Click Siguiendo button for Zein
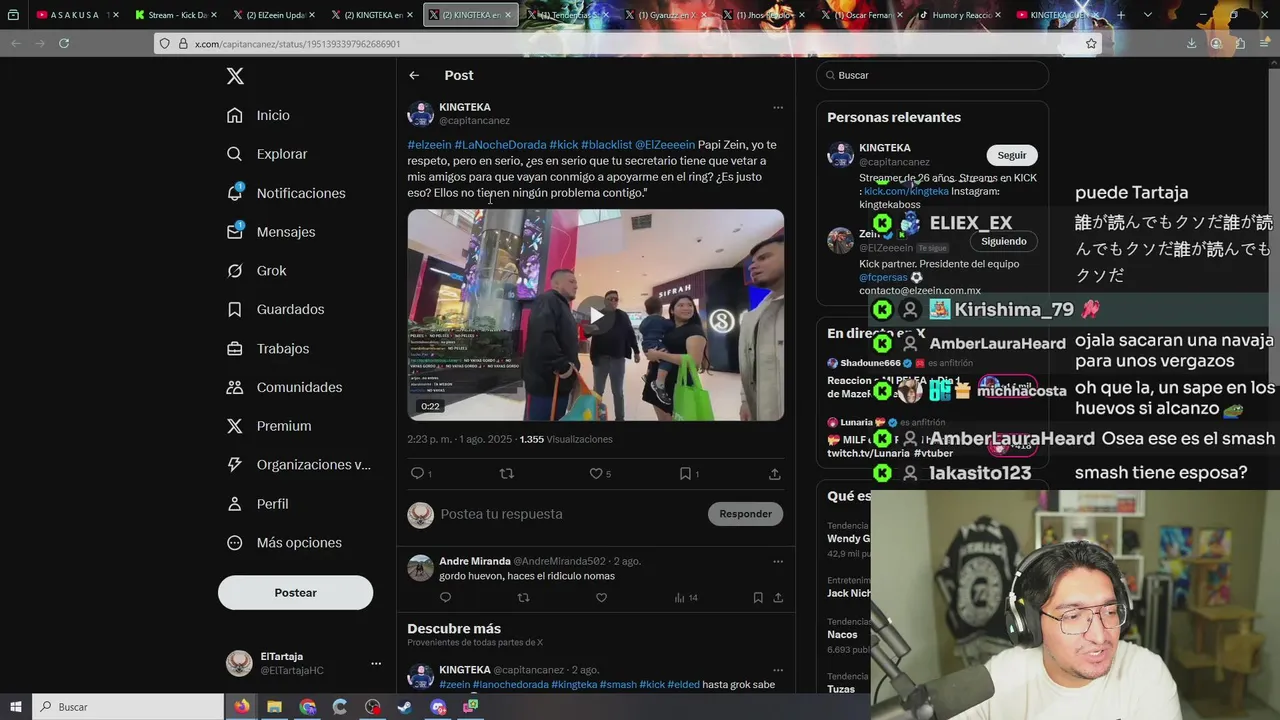This screenshot has width=1280, height=720. pyautogui.click(x=1003, y=241)
